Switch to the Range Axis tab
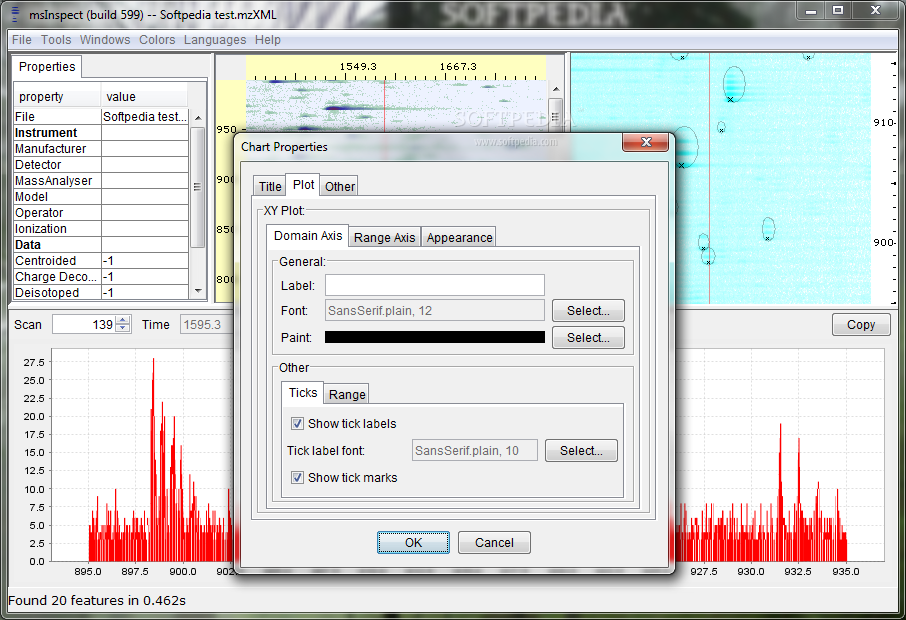The height and width of the screenshot is (620, 906). click(x=384, y=237)
